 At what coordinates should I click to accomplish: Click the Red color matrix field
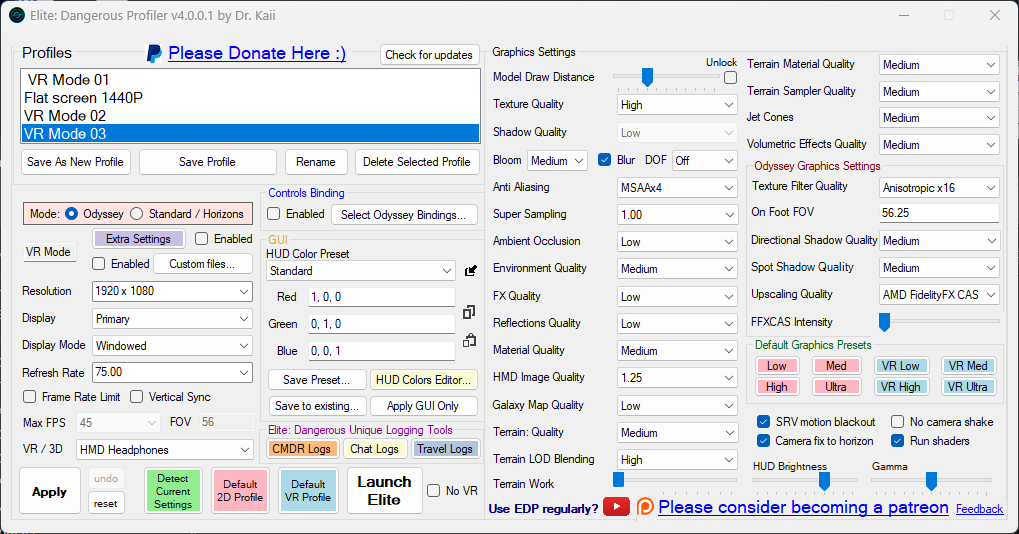381,297
